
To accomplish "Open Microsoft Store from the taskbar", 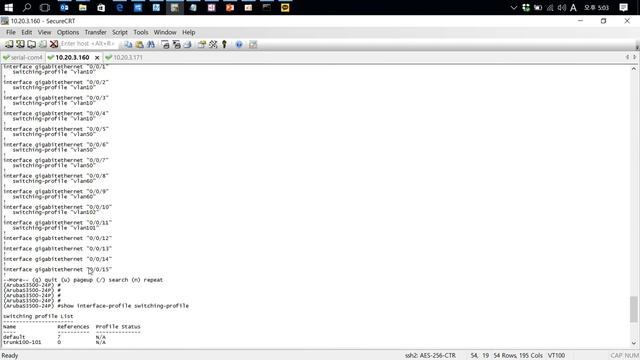I will pyautogui.click(x=101, y=7).
